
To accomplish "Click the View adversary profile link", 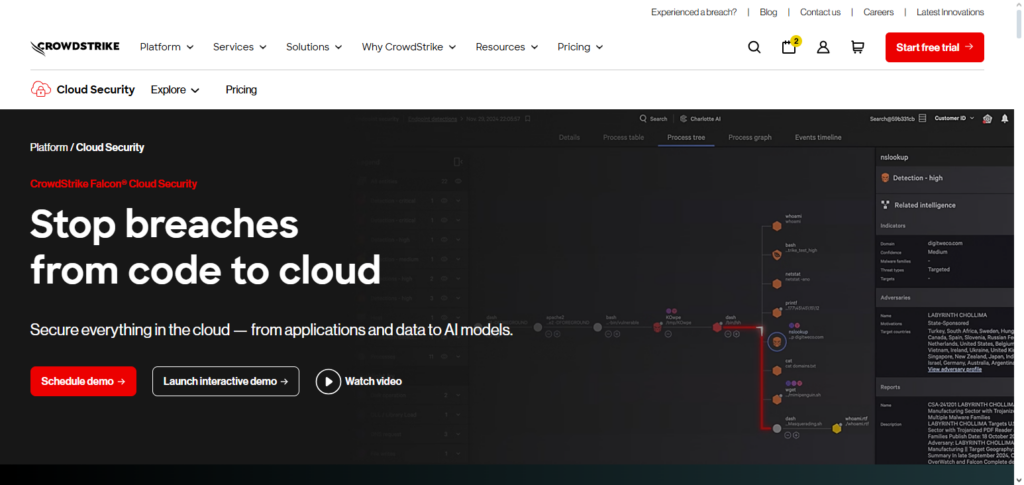I will coord(955,369).
